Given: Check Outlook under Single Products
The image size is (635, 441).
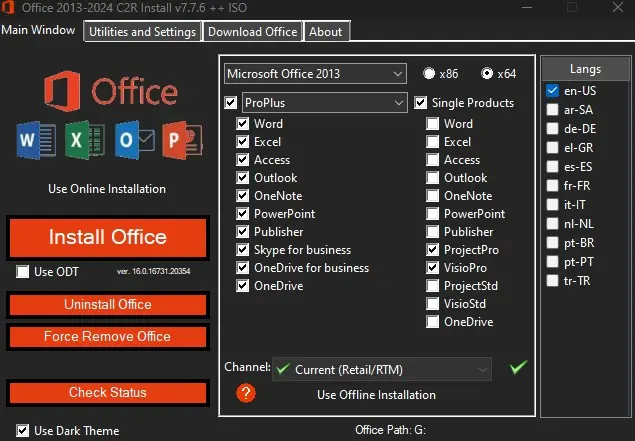Looking at the screenshot, I should [x=433, y=177].
